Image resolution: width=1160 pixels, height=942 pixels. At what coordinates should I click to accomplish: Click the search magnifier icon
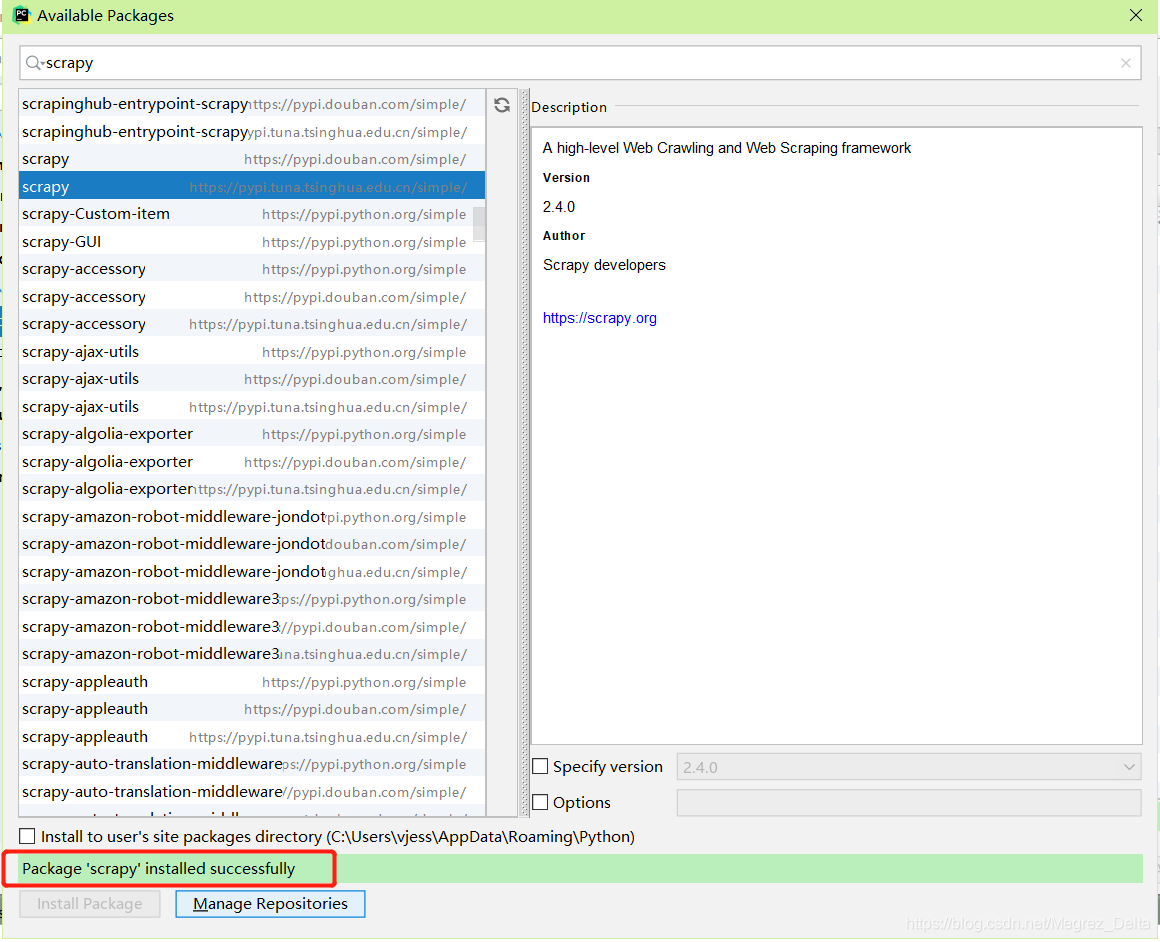[34, 63]
